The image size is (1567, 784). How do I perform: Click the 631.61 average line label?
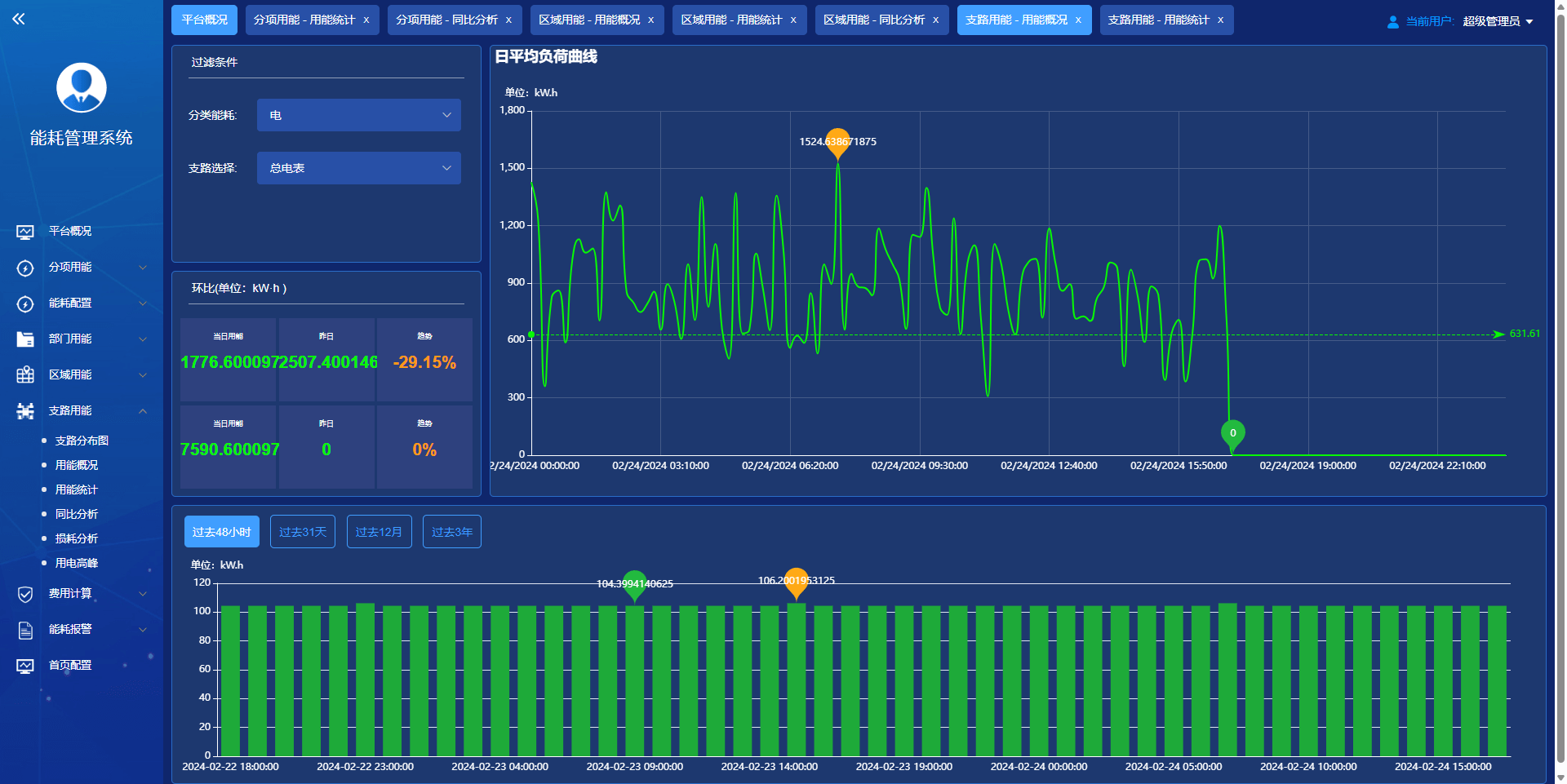tap(1525, 334)
